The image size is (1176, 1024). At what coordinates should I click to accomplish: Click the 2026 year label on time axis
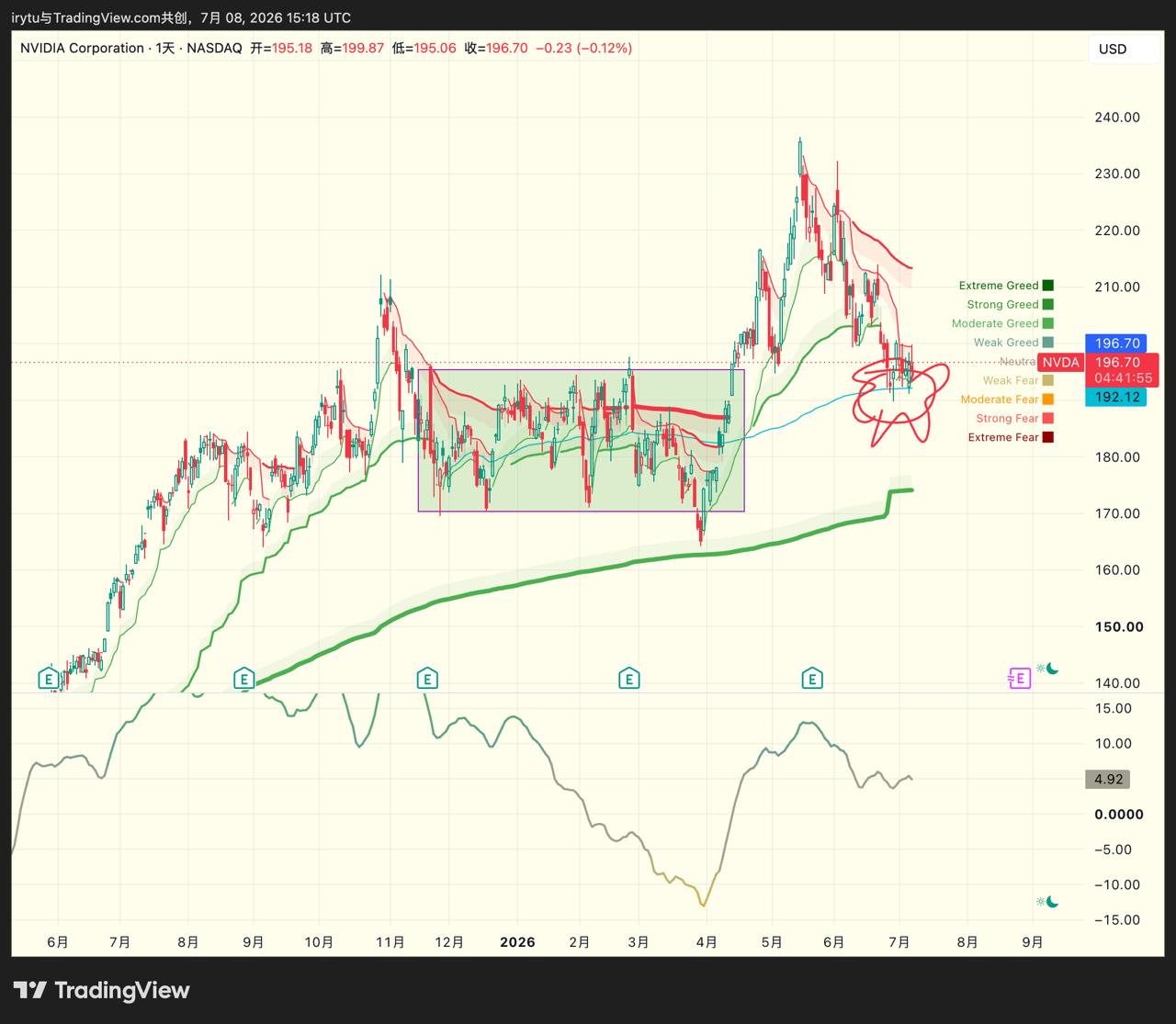pyautogui.click(x=517, y=942)
